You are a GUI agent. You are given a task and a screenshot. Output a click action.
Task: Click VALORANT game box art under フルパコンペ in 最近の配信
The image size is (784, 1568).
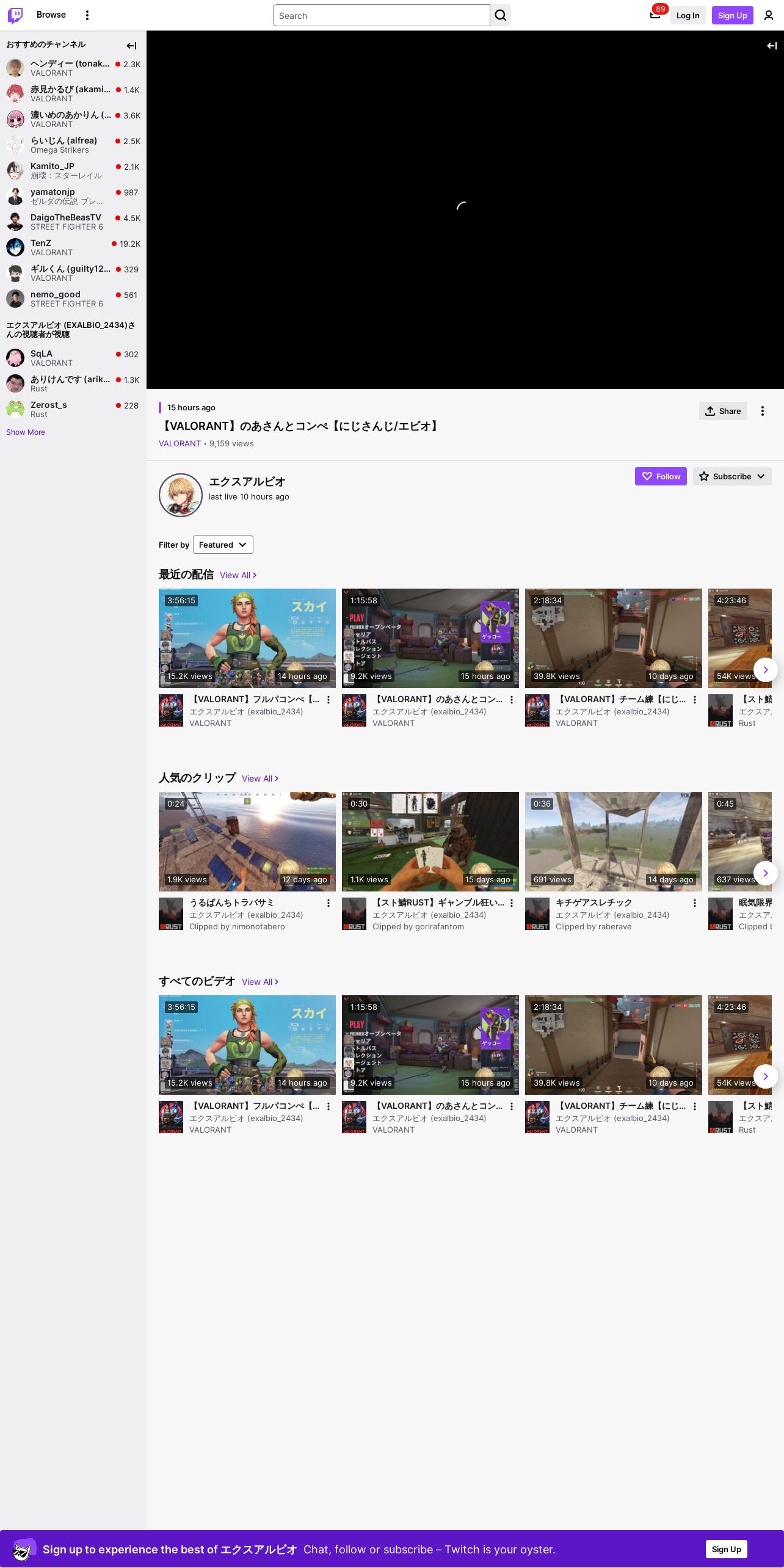[x=171, y=710]
